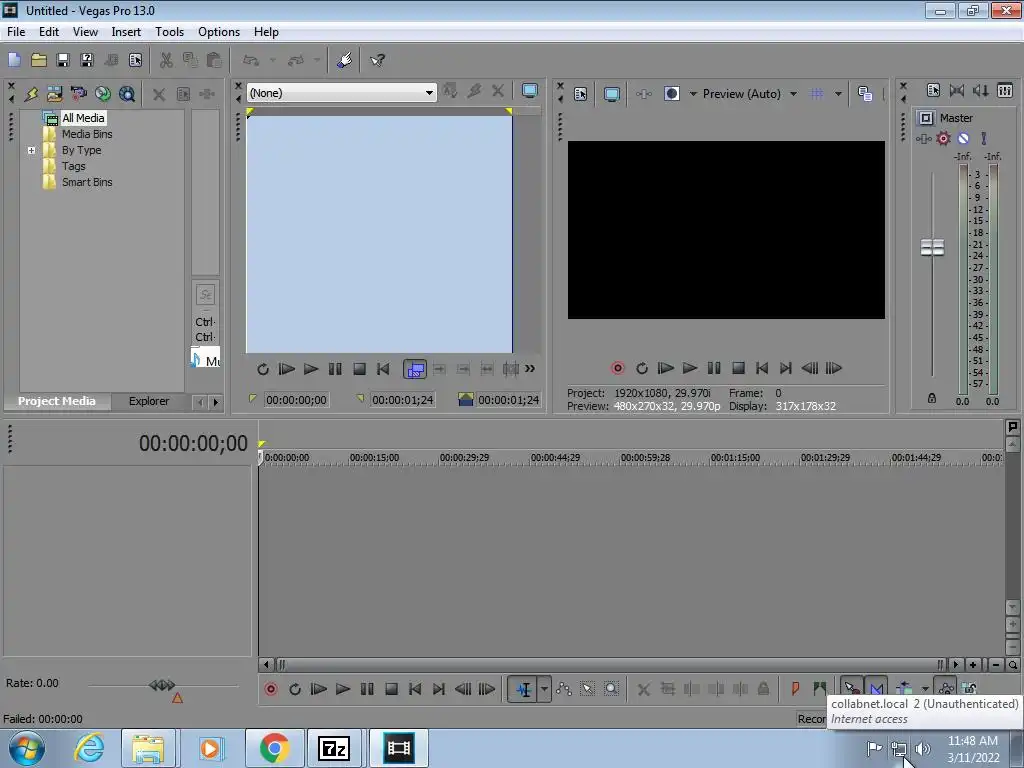Viewport: 1024px width, 768px height.
Task: Open the Tools menu
Action: tap(169, 31)
